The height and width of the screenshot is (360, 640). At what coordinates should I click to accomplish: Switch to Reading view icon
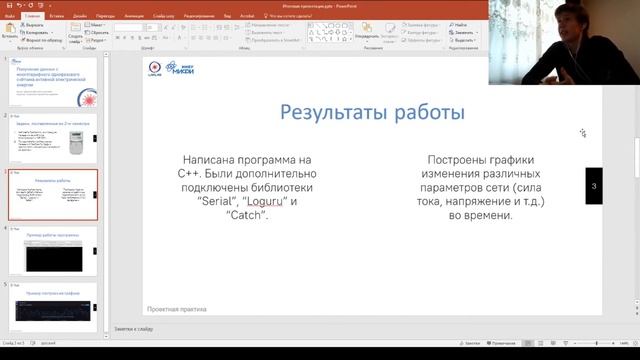click(x=553, y=343)
